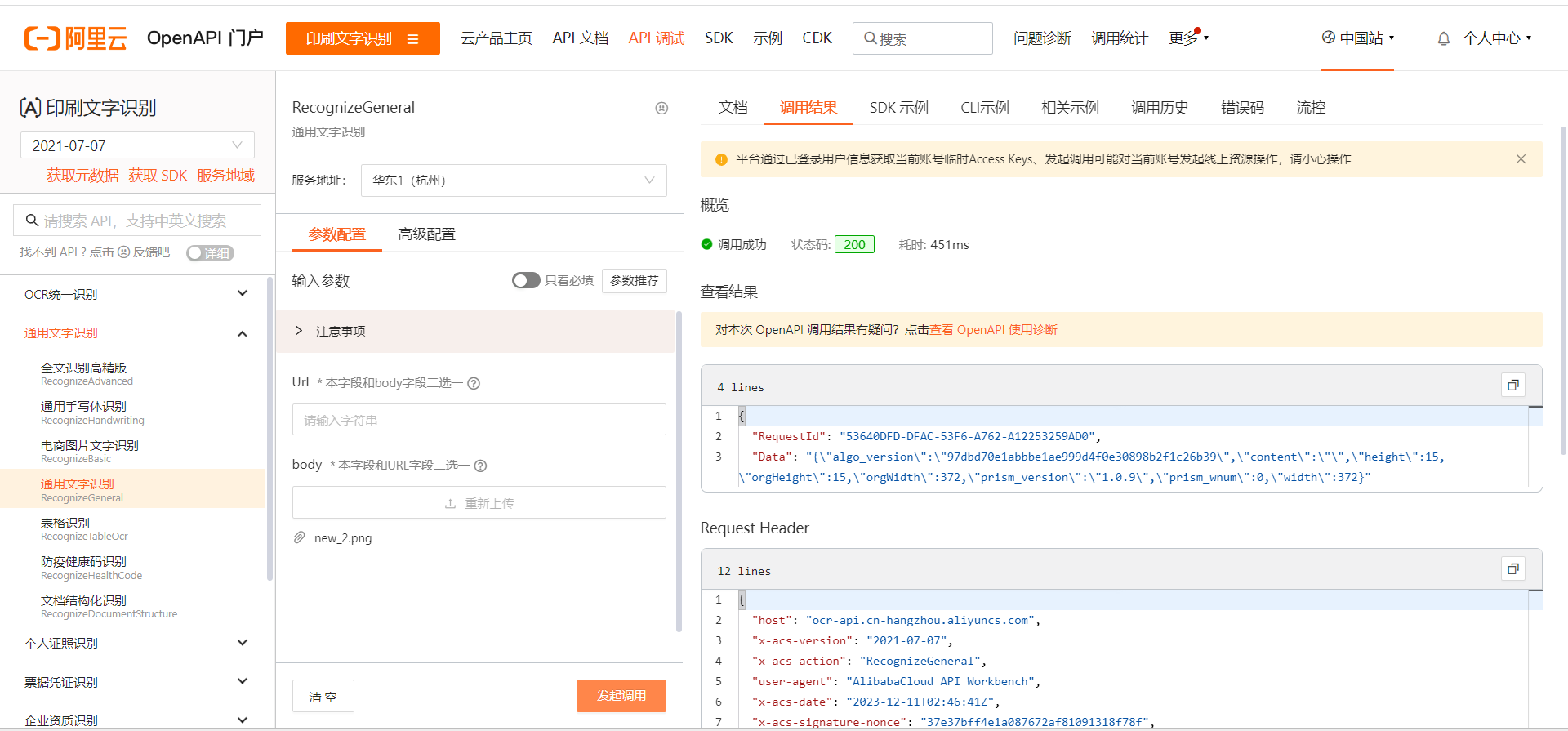Open the 更多 menu in top navigation
The width and height of the screenshot is (1568, 731).
click(x=1188, y=38)
